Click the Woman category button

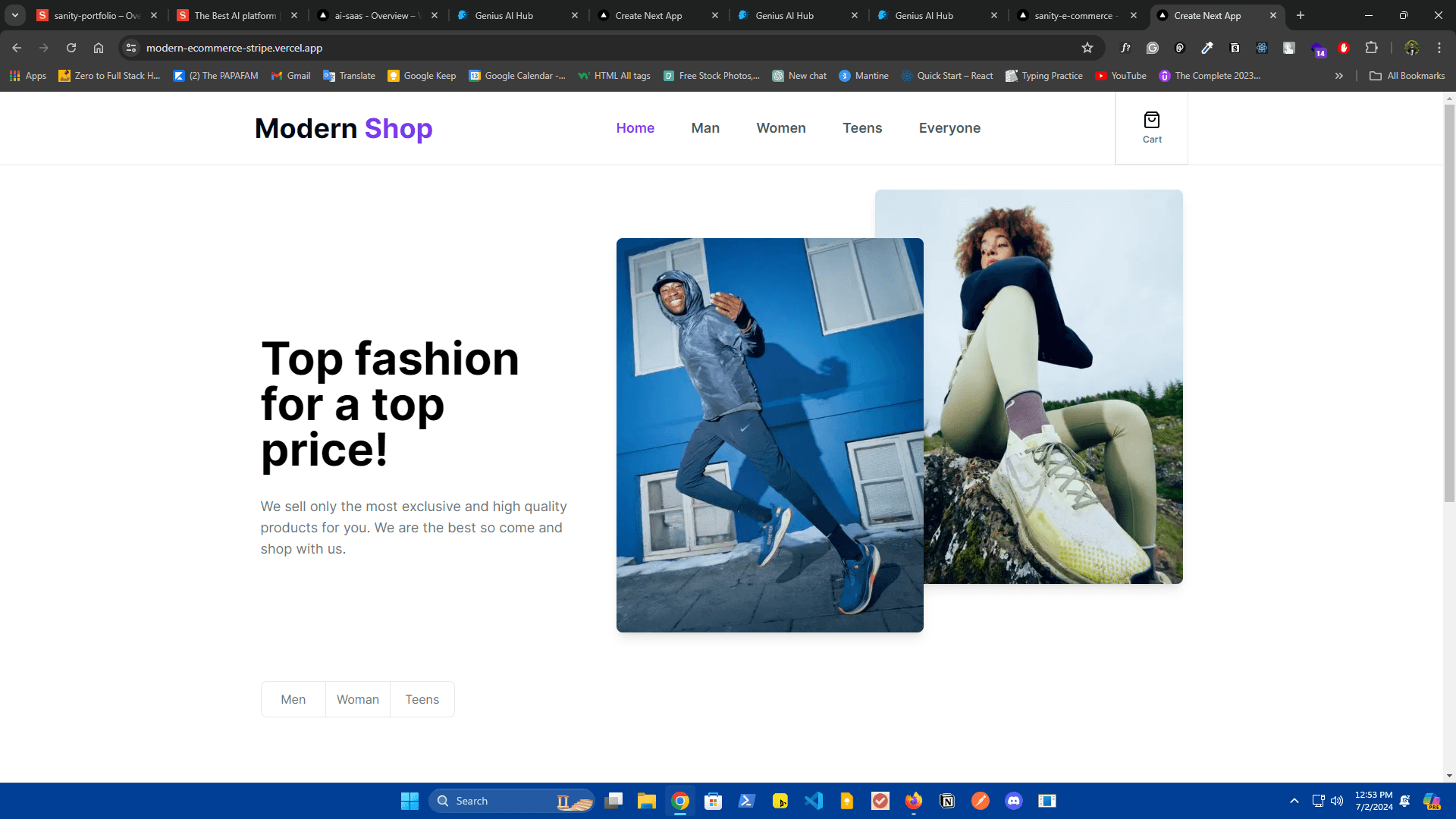(x=357, y=699)
